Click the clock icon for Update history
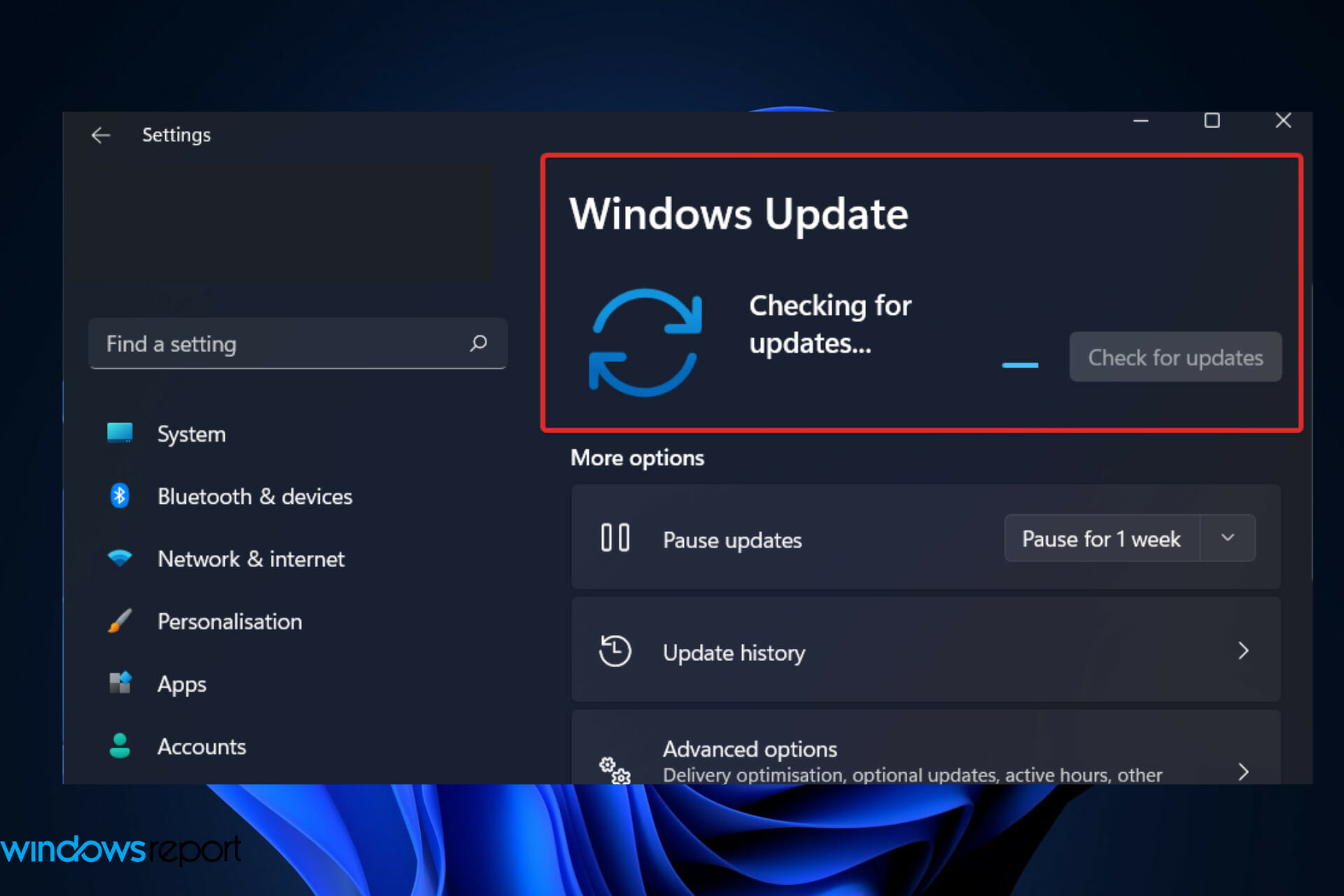Screen dimensions: 1344x896 point(615,650)
